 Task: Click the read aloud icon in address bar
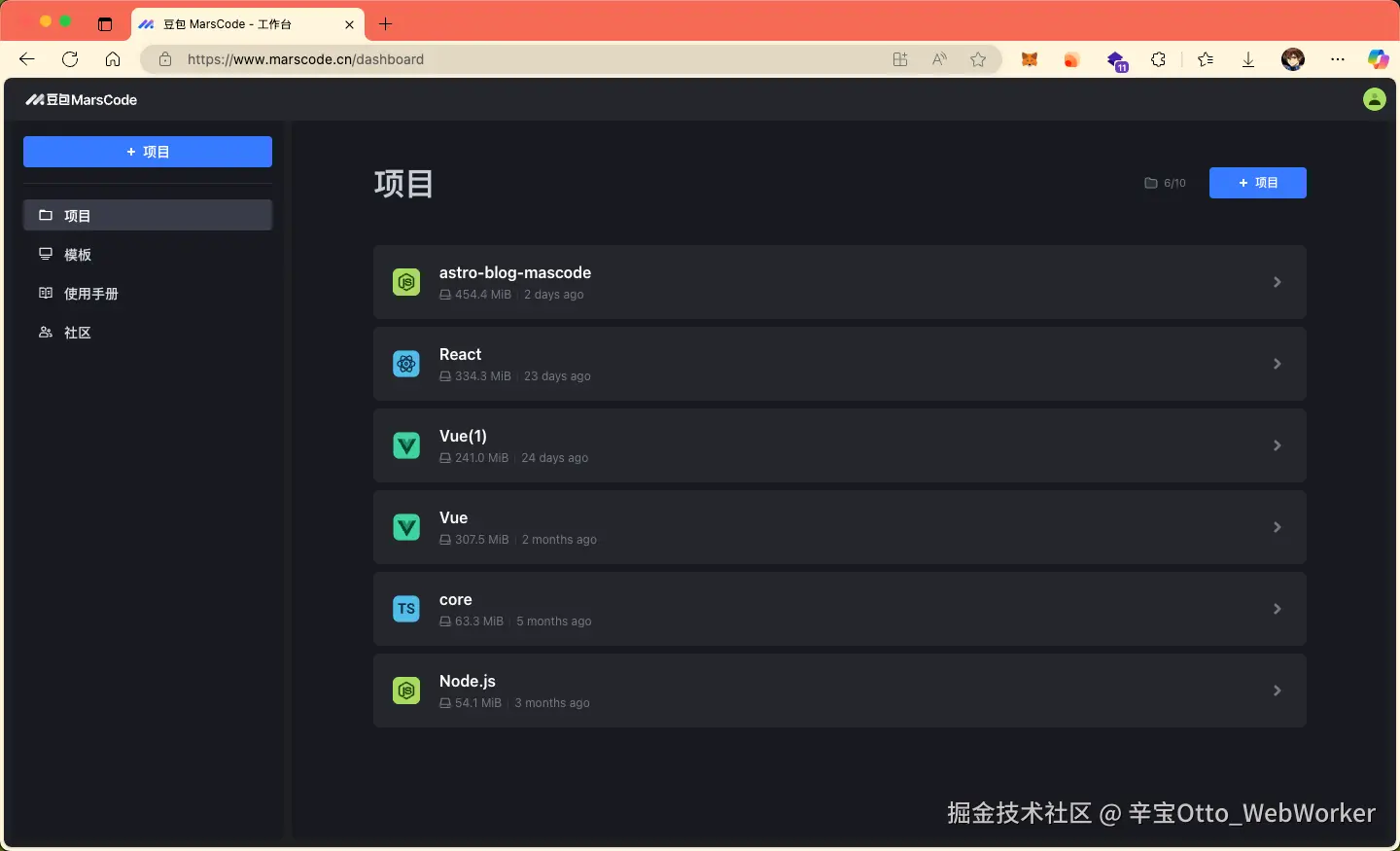pyautogui.click(x=939, y=59)
